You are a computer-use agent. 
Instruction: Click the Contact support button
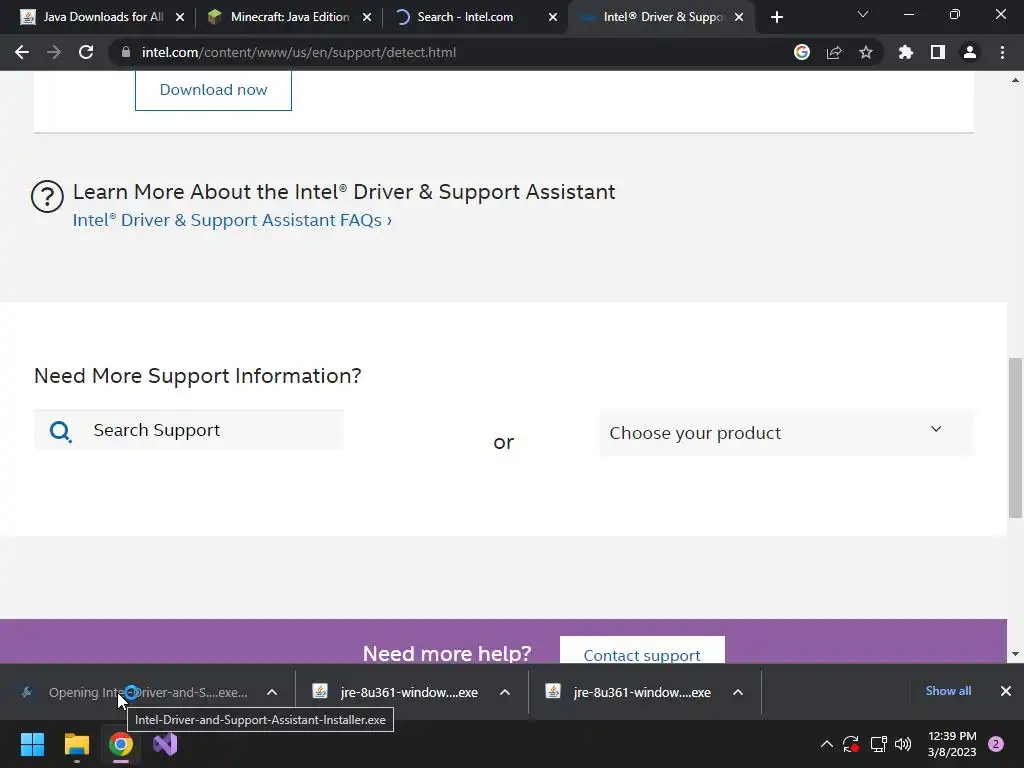point(642,650)
